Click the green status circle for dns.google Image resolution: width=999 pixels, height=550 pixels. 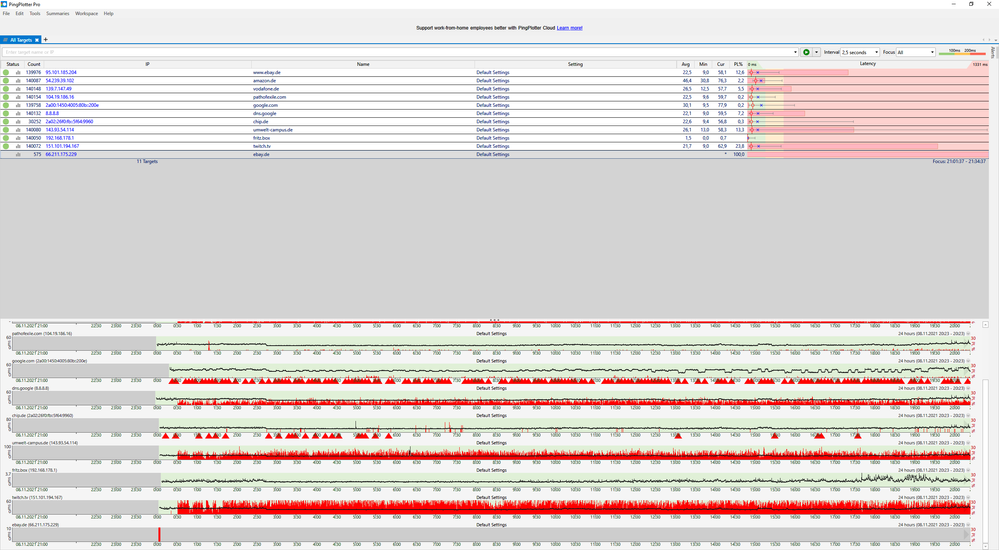point(6,113)
